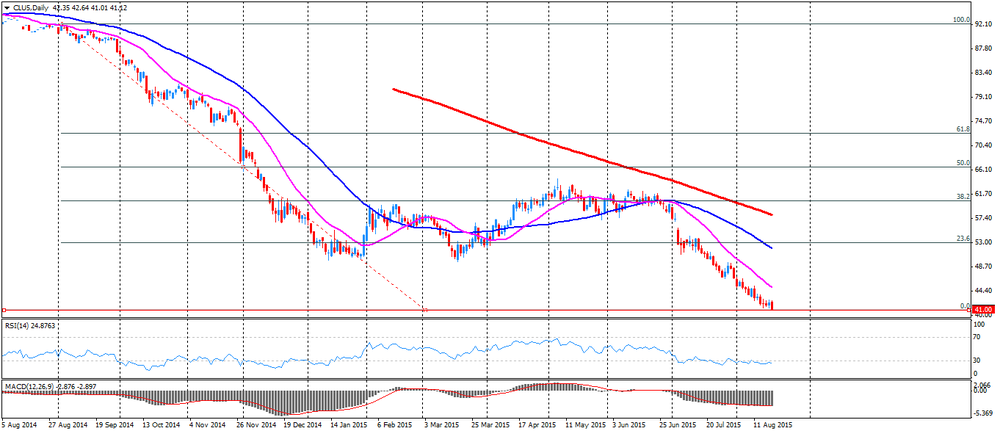Click the 11 May 2015 date label
The height and width of the screenshot is (431, 1000).
587,423
